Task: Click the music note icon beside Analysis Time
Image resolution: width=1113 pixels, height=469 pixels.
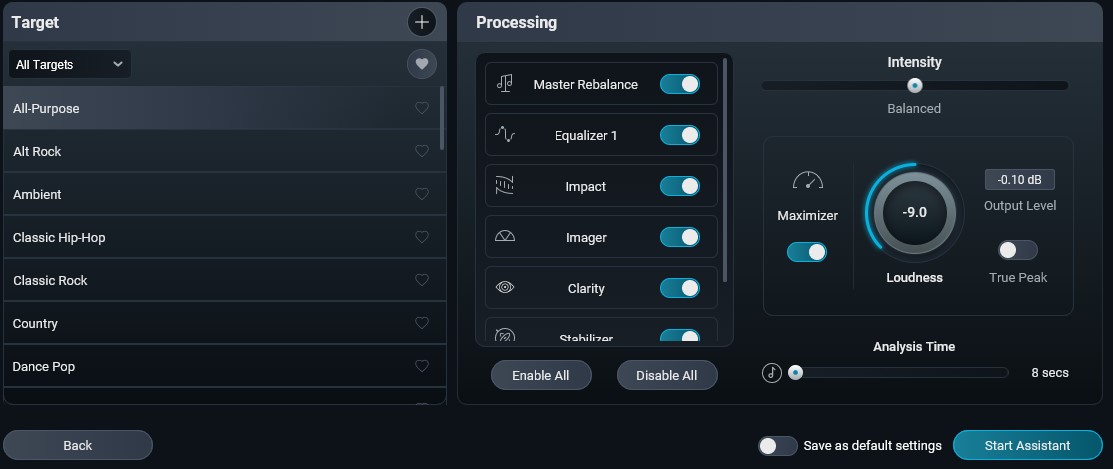Action: 772,373
